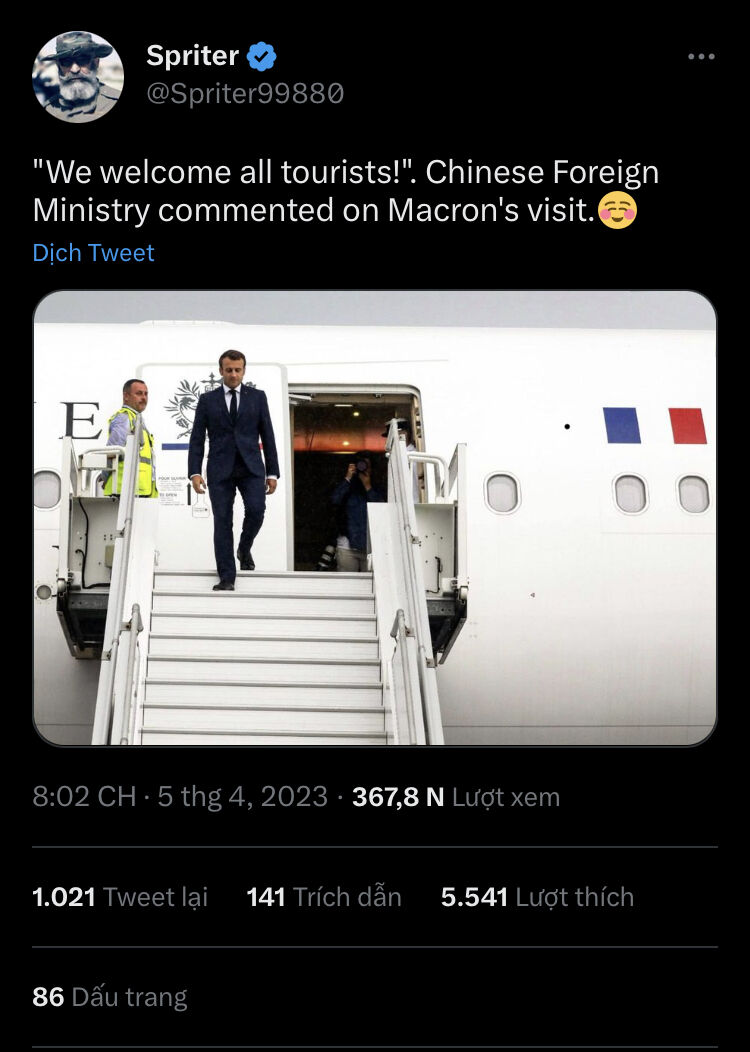The image size is (750, 1052).
Task: View the 5.541 Lượt thích list
Action: (x=537, y=897)
